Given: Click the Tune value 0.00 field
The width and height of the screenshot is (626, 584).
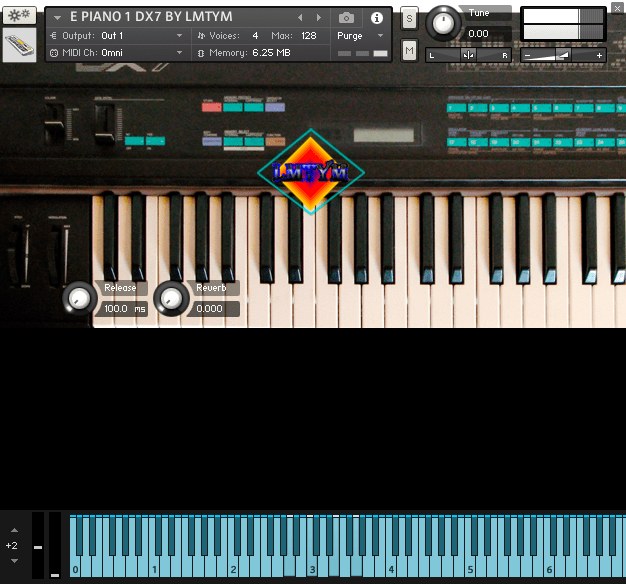Looking at the screenshot, I should coord(488,34).
